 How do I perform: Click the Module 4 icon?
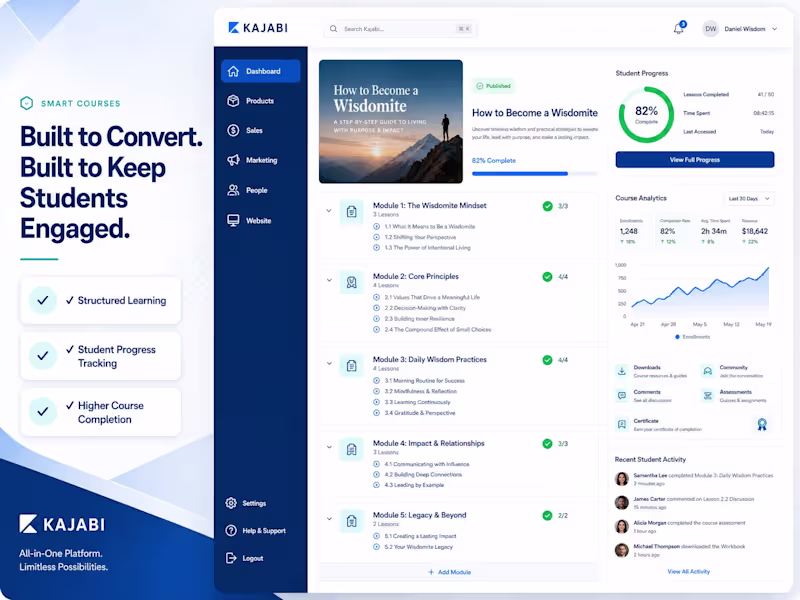tap(352, 449)
